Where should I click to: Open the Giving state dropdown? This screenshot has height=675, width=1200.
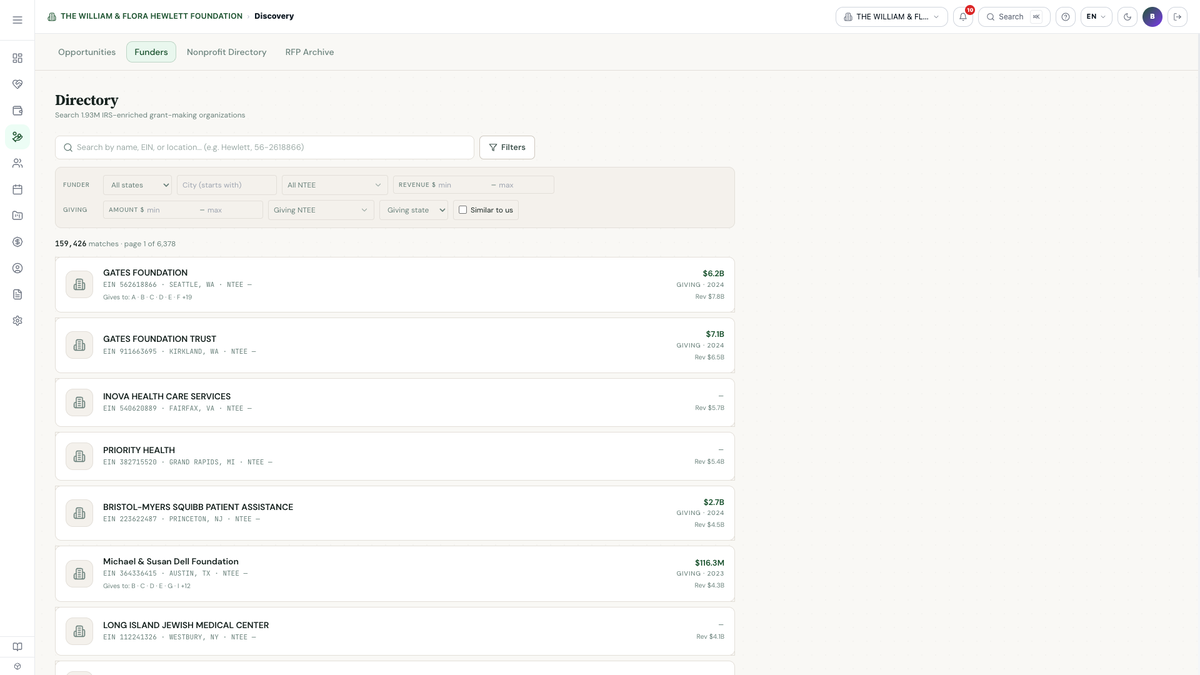tap(414, 210)
